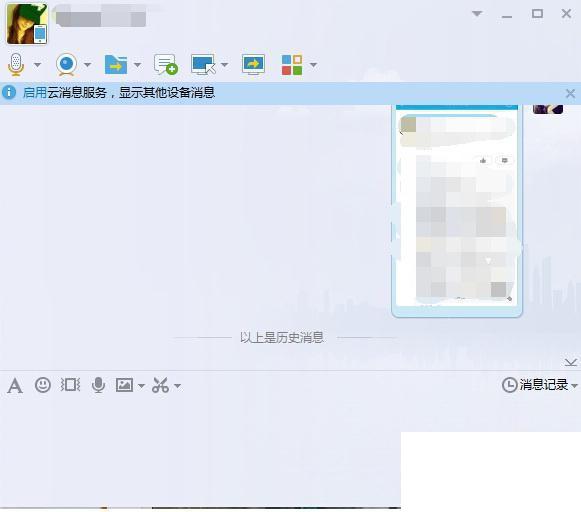
Task: Send a file using the folder icon
Action: coord(116,64)
